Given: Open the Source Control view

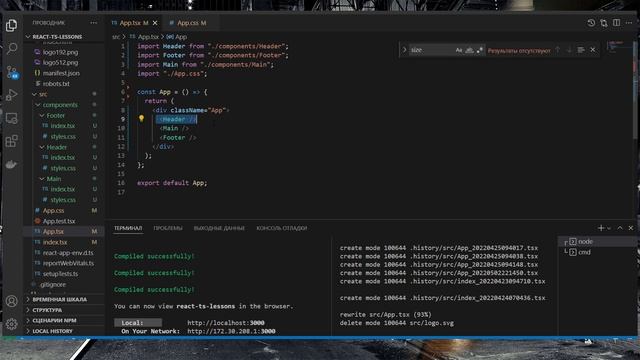Looking at the screenshot, I should point(12,72).
